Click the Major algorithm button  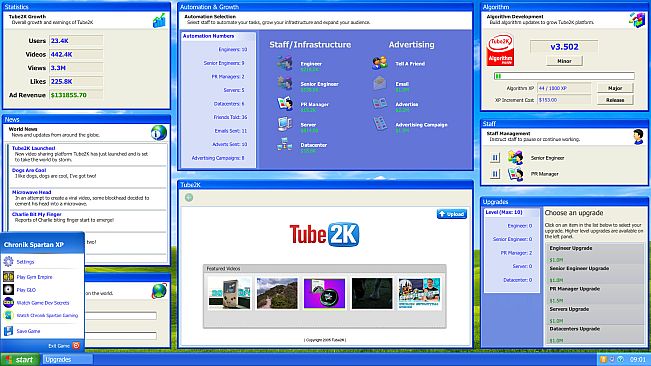pos(615,88)
